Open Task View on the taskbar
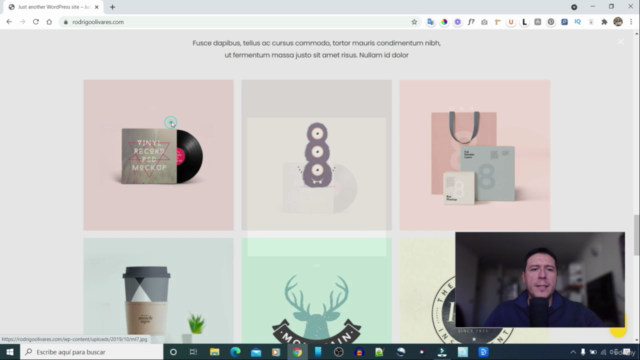Viewport: 640px width, 360px height. (193, 352)
